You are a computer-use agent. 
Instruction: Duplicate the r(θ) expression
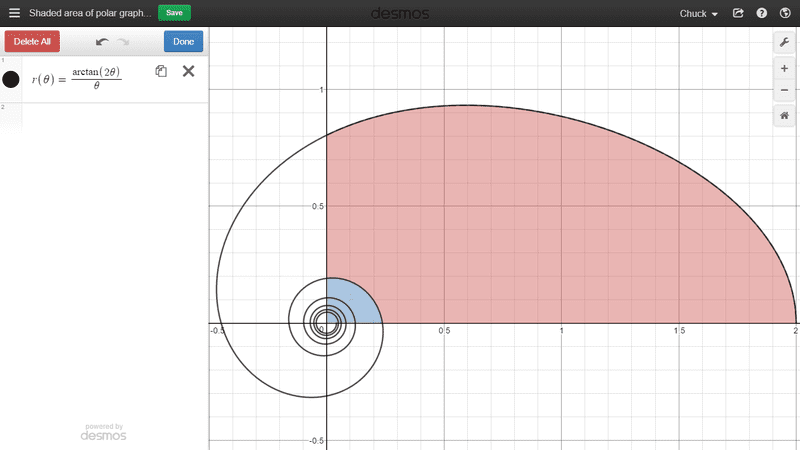(161, 71)
